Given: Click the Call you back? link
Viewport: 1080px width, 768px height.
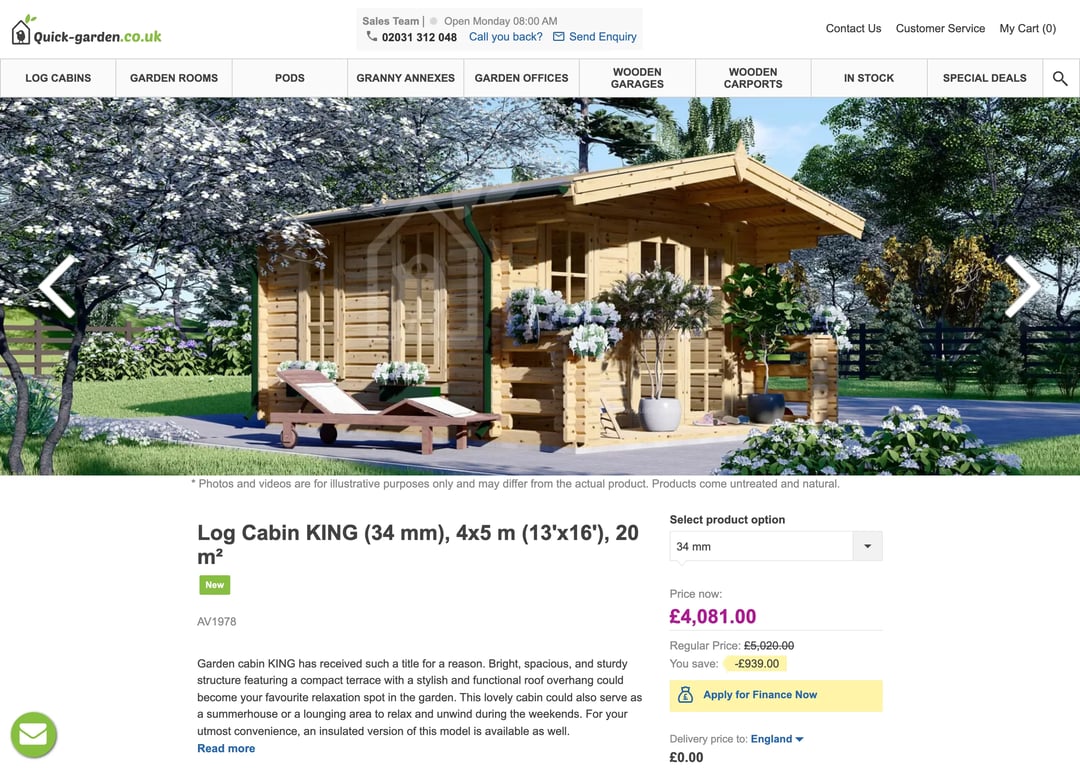Looking at the screenshot, I should pos(506,37).
